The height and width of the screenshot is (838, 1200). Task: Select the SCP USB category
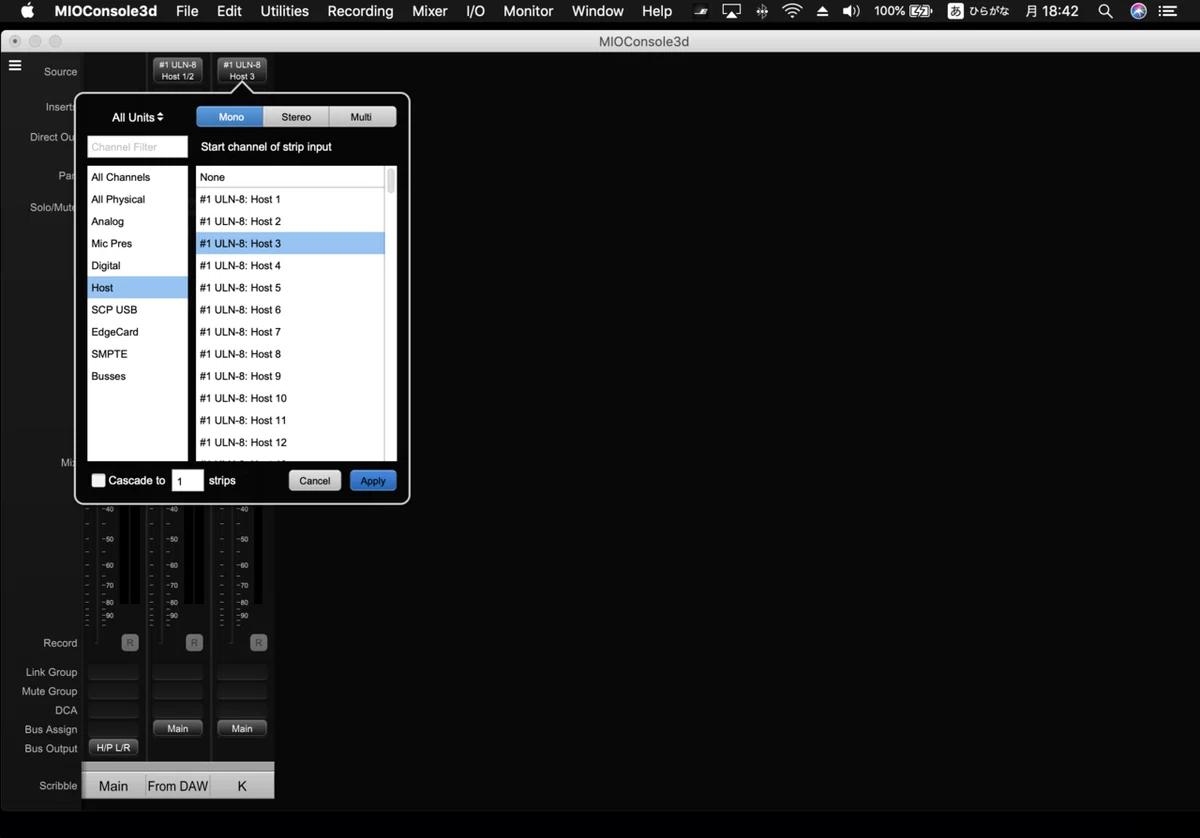tap(137, 309)
